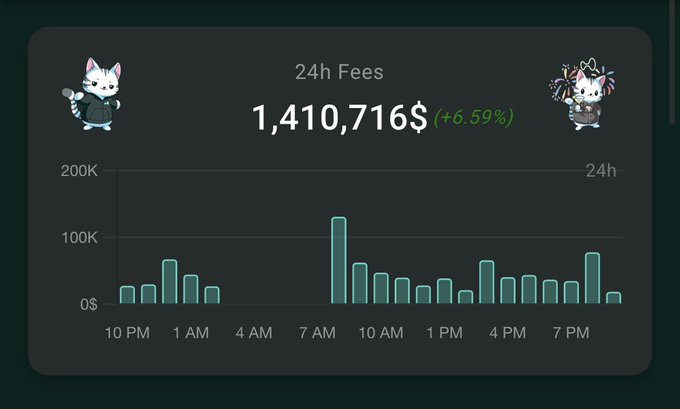The width and height of the screenshot is (680, 409).
Task: Click the 10 PM x-axis label
Action: click(x=127, y=333)
